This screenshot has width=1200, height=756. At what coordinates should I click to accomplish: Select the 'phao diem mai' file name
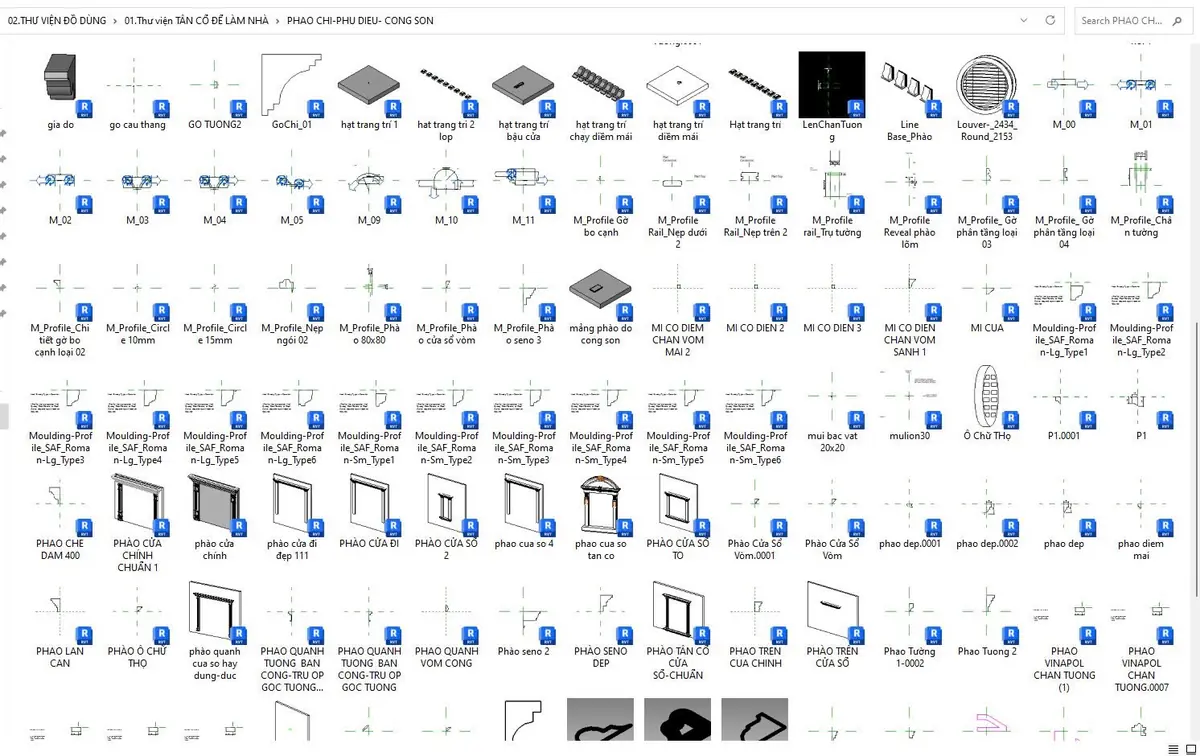pyautogui.click(x=1140, y=550)
